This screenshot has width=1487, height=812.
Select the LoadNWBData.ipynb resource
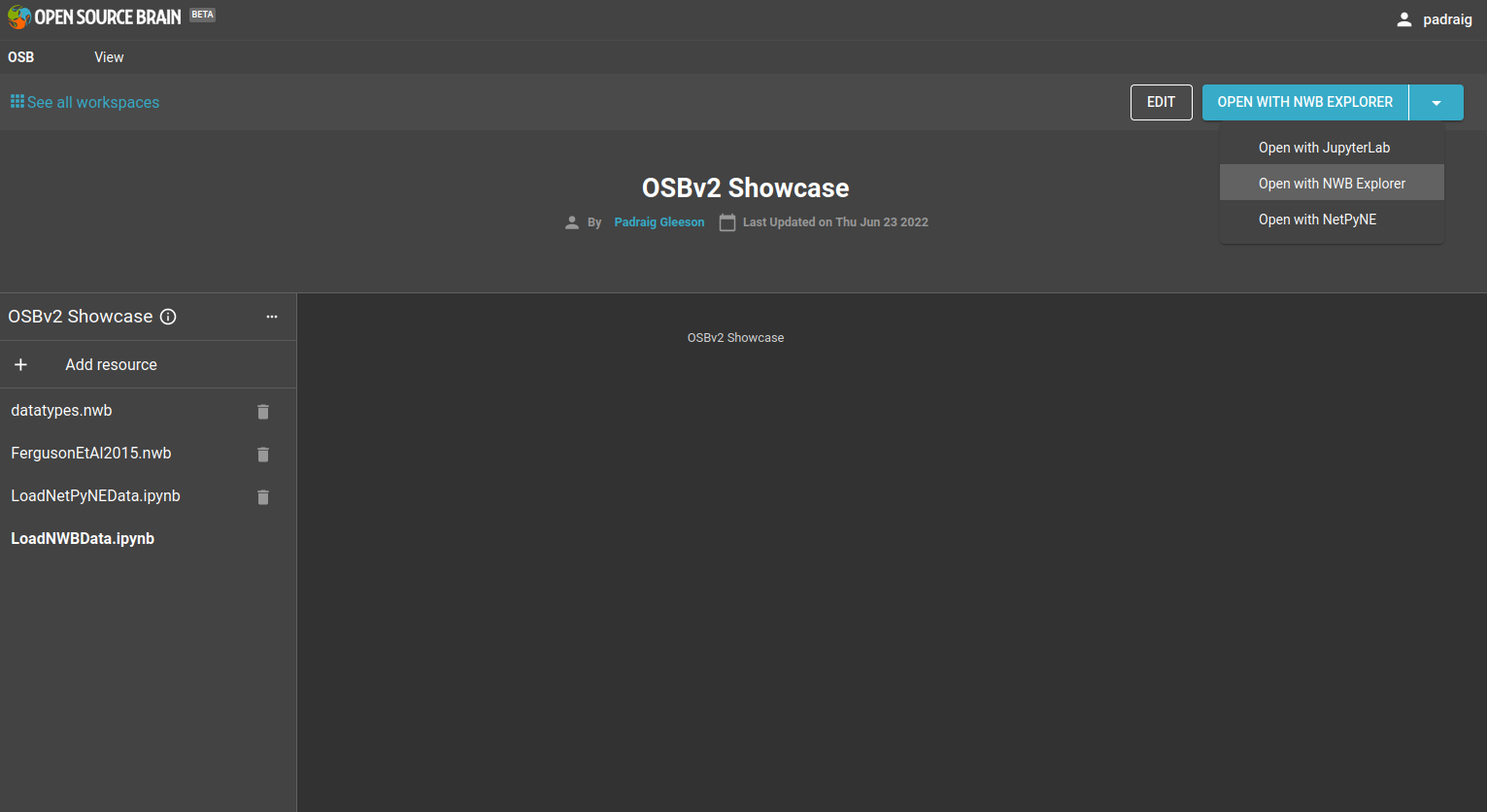coord(83,539)
